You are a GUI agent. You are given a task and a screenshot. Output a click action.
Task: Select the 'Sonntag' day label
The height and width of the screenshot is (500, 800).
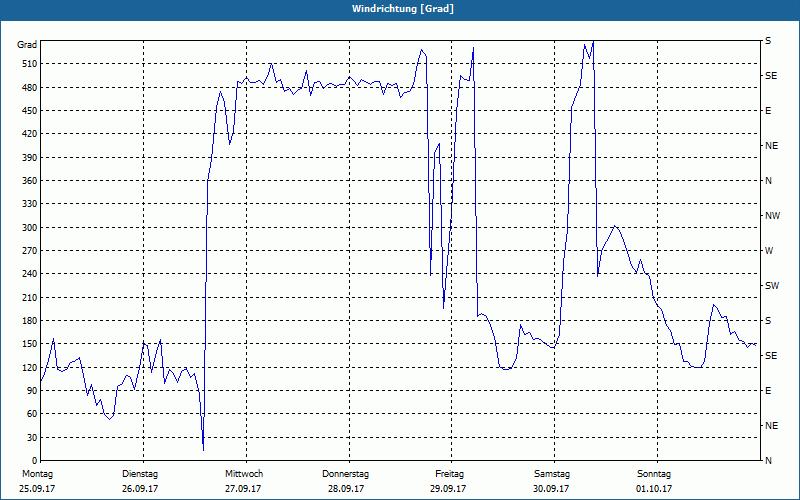[654, 474]
